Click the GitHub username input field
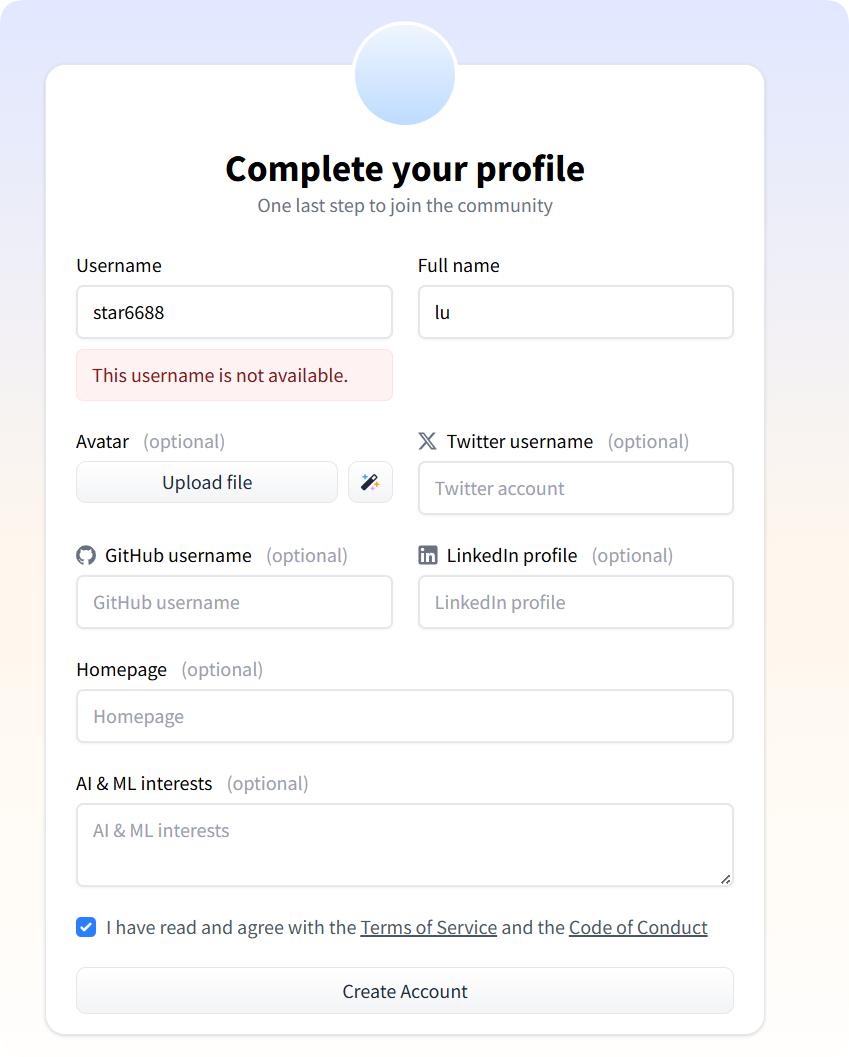 tap(234, 602)
